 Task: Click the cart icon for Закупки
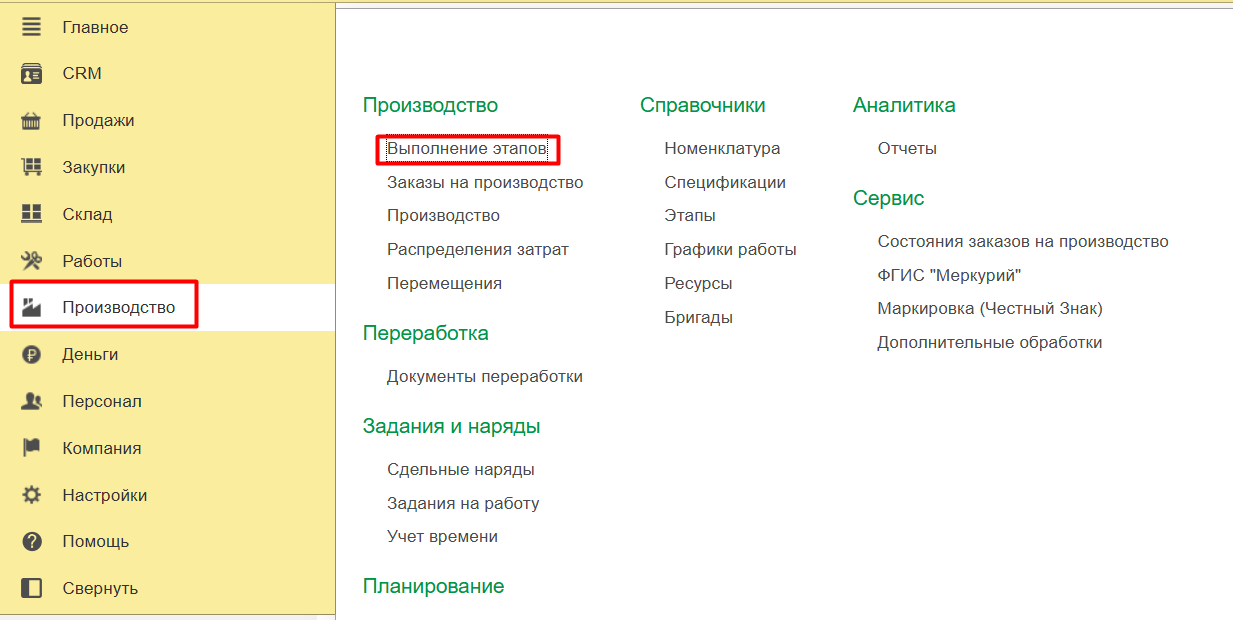click(32, 167)
